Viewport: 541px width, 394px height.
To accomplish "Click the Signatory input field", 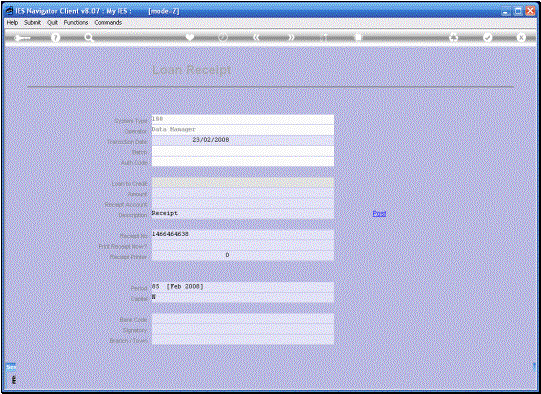I will [243, 329].
